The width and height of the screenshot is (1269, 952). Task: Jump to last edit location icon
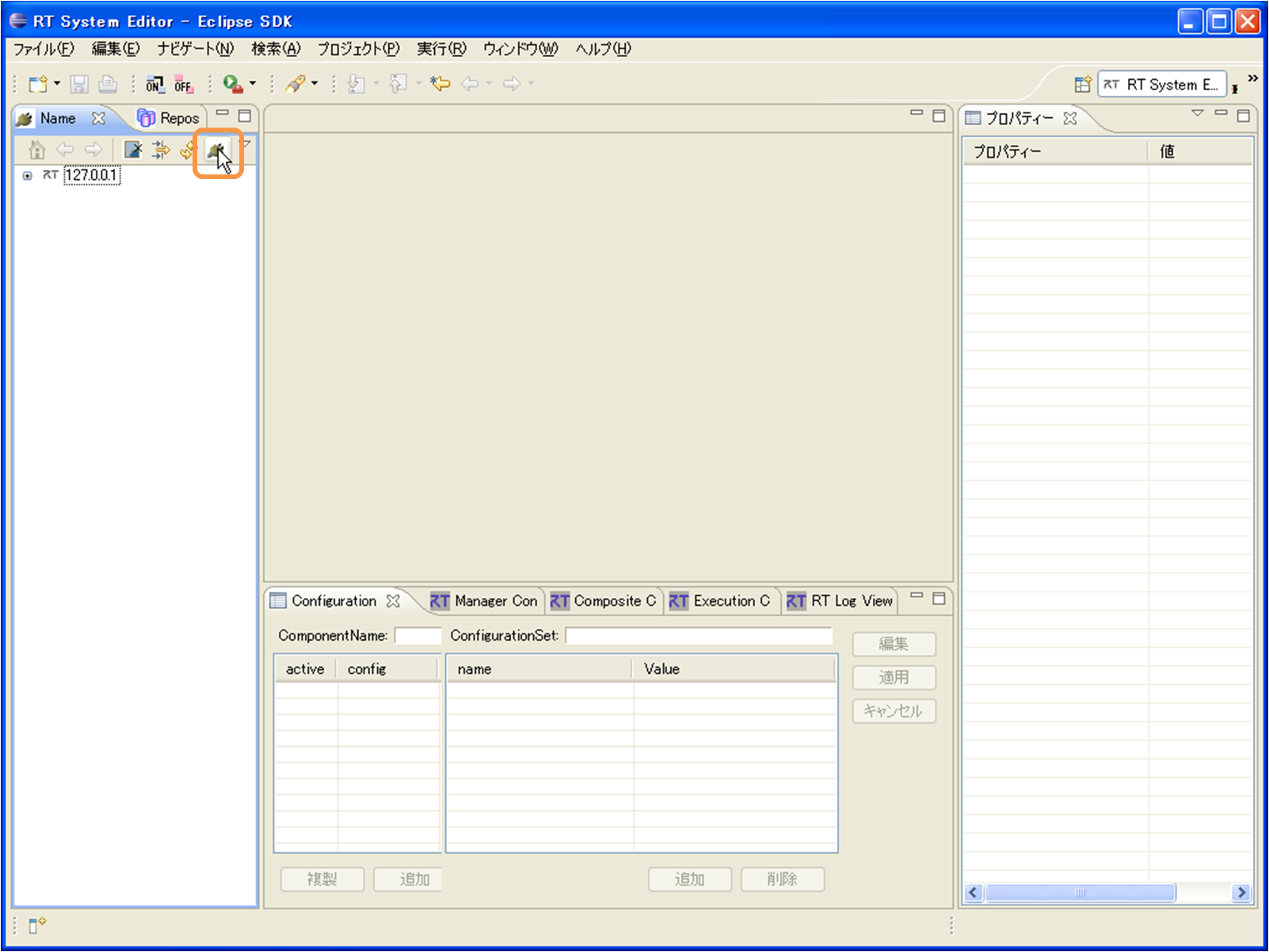440,83
